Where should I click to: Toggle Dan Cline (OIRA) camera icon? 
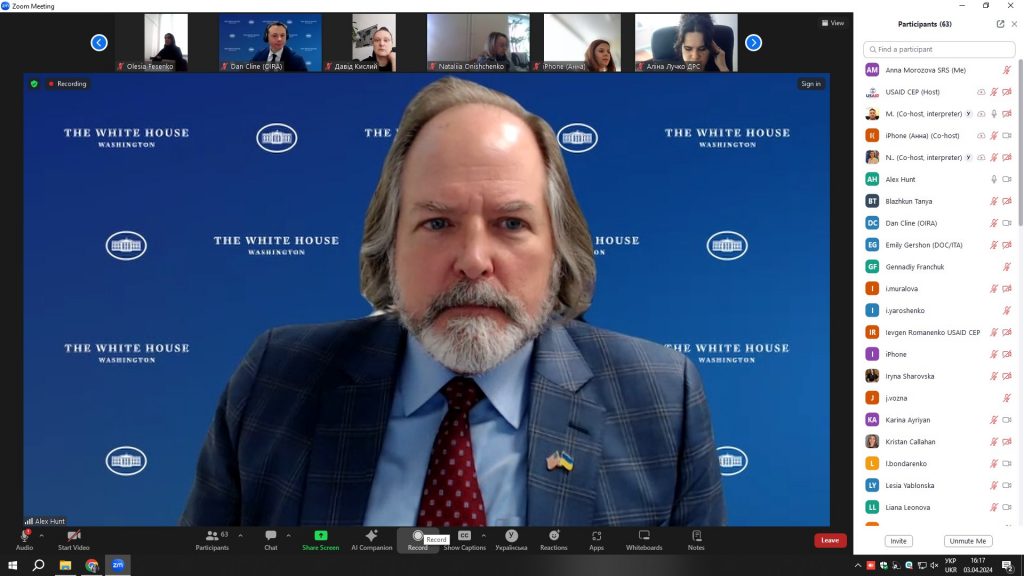1007,223
